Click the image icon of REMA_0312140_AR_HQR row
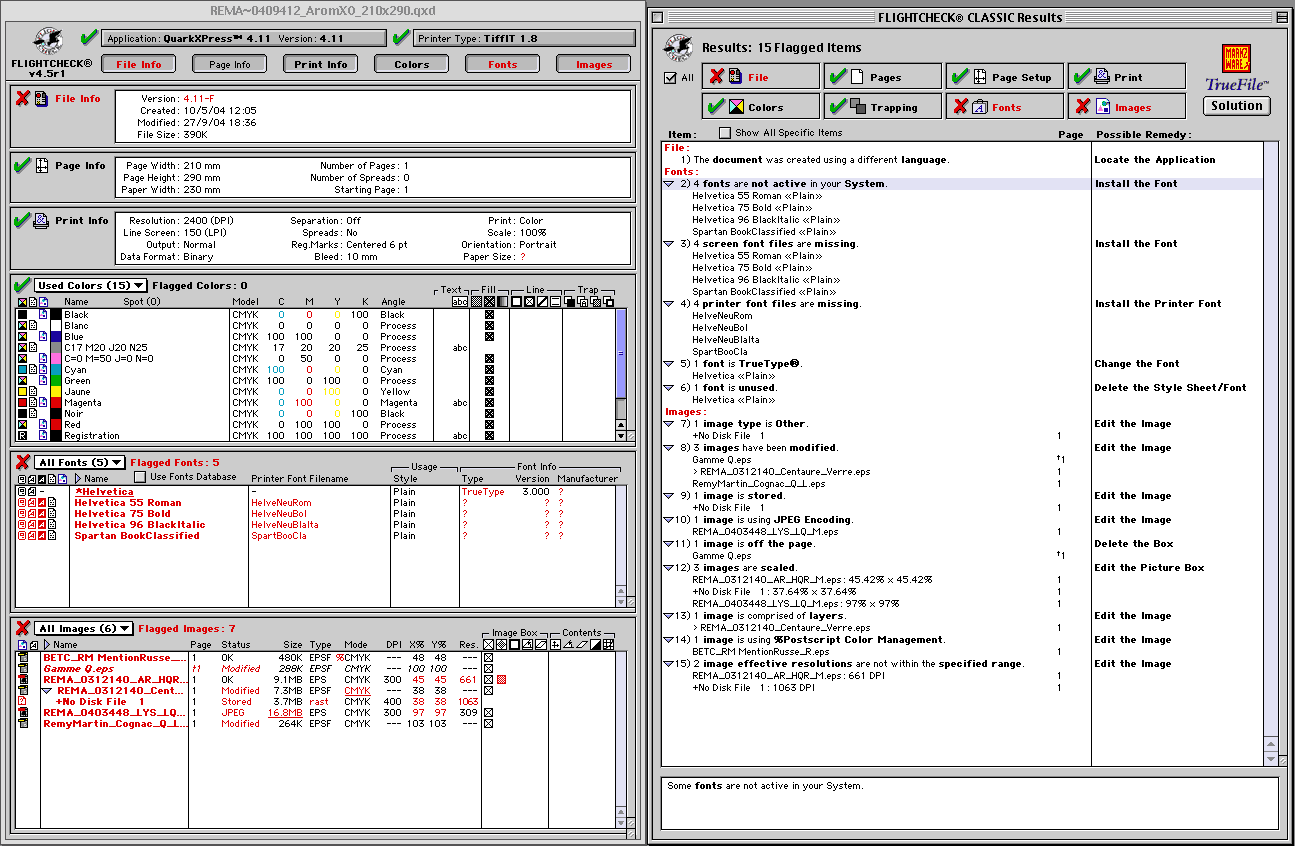Image resolution: width=1295 pixels, height=846 pixels. tap(22, 680)
